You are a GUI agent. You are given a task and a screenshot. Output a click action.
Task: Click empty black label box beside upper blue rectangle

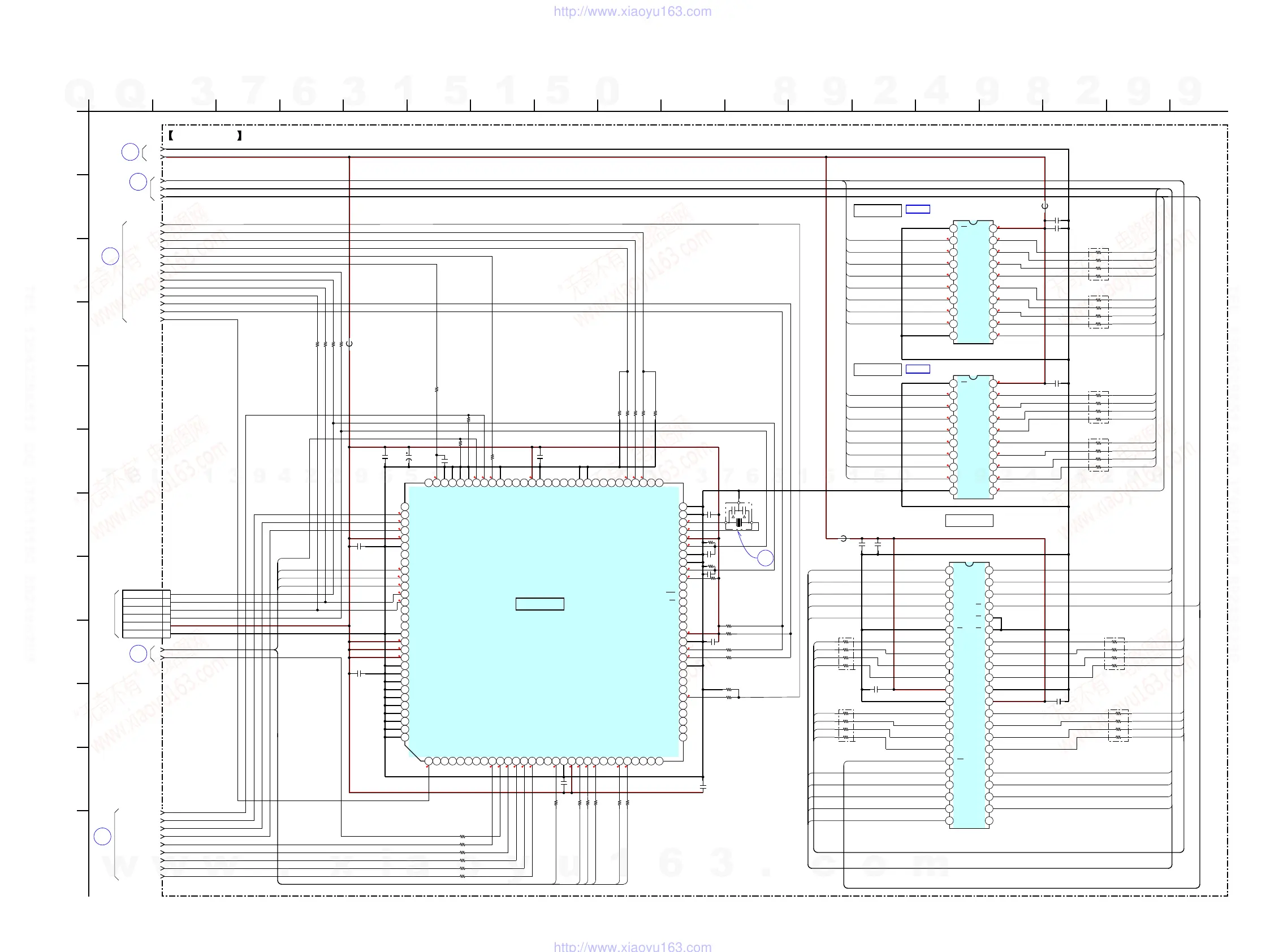pyautogui.click(x=878, y=210)
